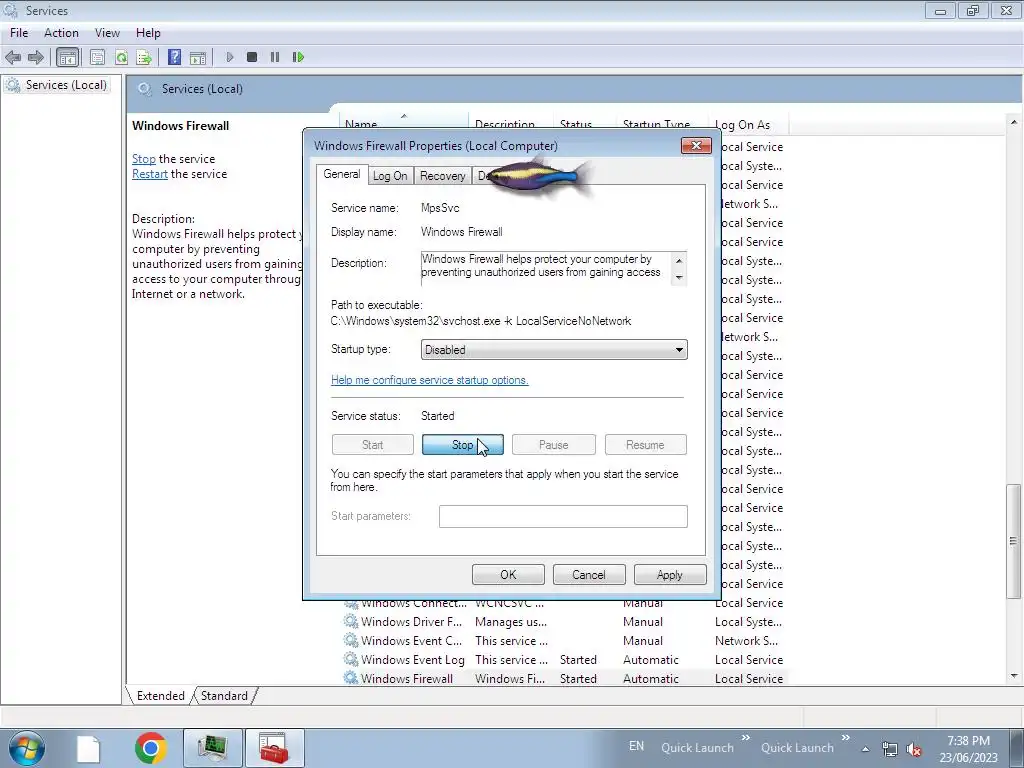Open the Windows Start orb

pos(27,748)
